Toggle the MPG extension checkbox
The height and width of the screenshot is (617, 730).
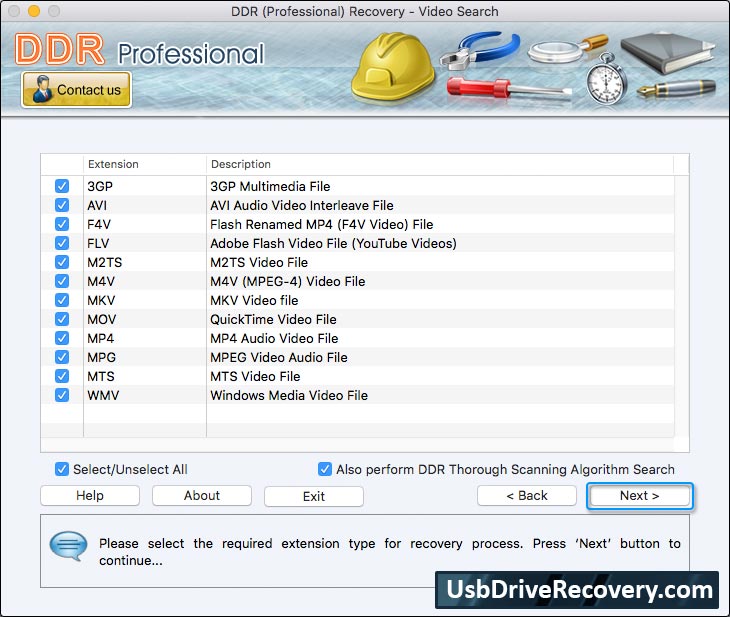click(x=62, y=357)
